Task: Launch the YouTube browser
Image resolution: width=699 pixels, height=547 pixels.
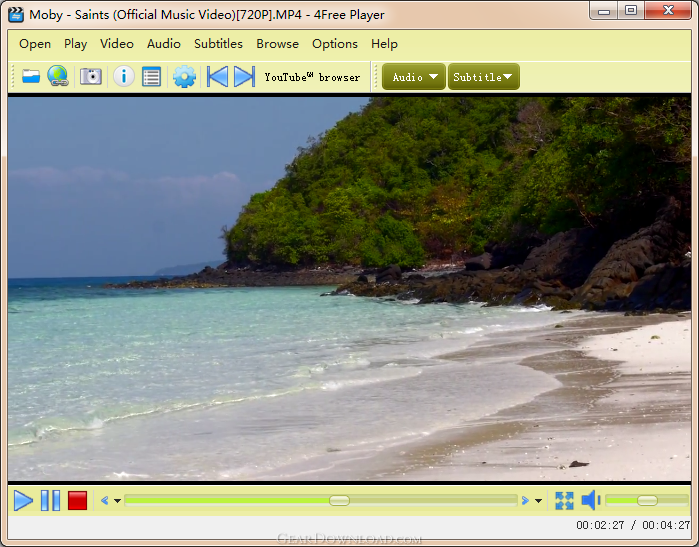Action: pyautogui.click(x=312, y=77)
